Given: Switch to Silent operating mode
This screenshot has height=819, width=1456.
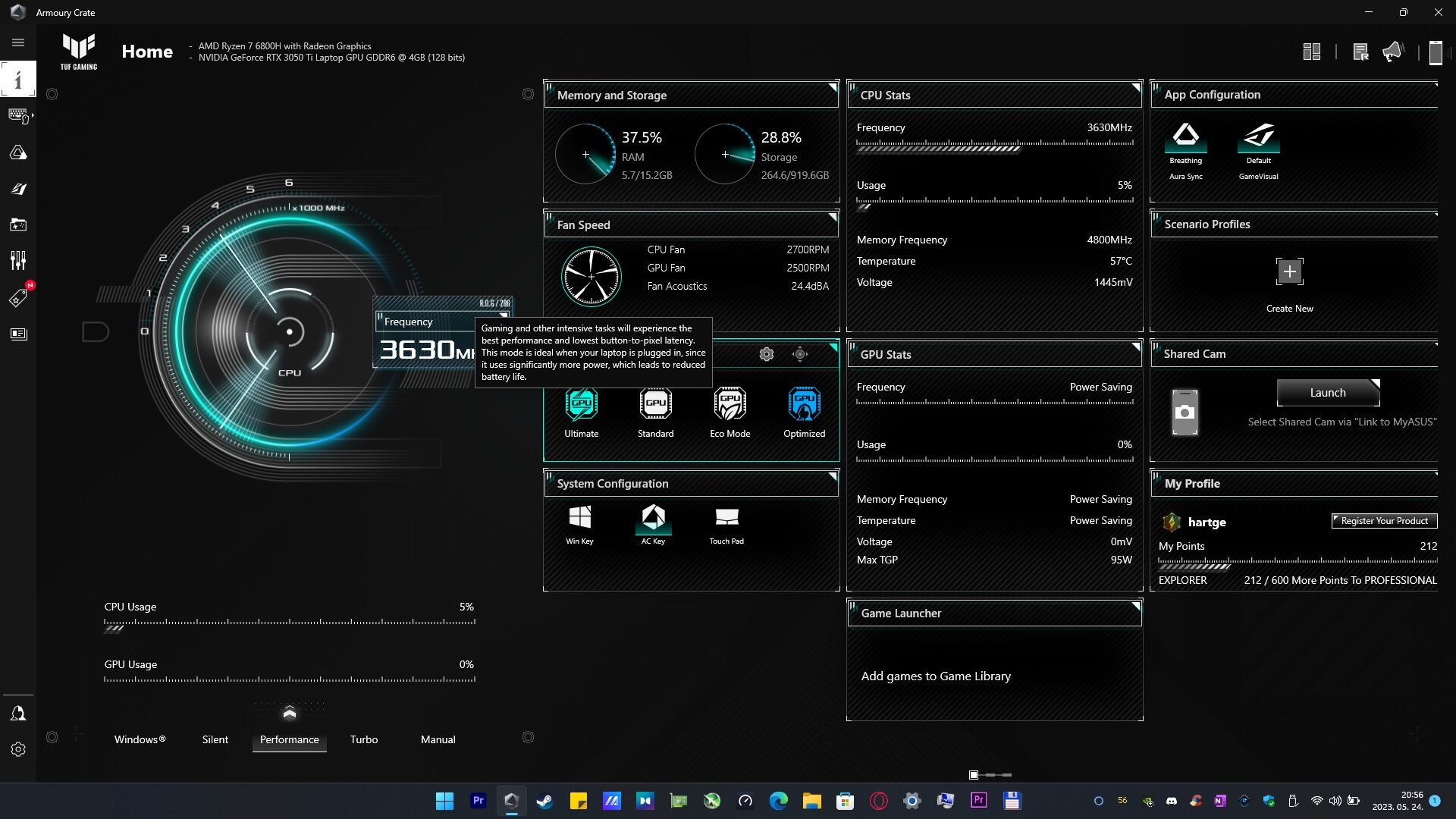Looking at the screenshot, I should (x=215, y=739).
